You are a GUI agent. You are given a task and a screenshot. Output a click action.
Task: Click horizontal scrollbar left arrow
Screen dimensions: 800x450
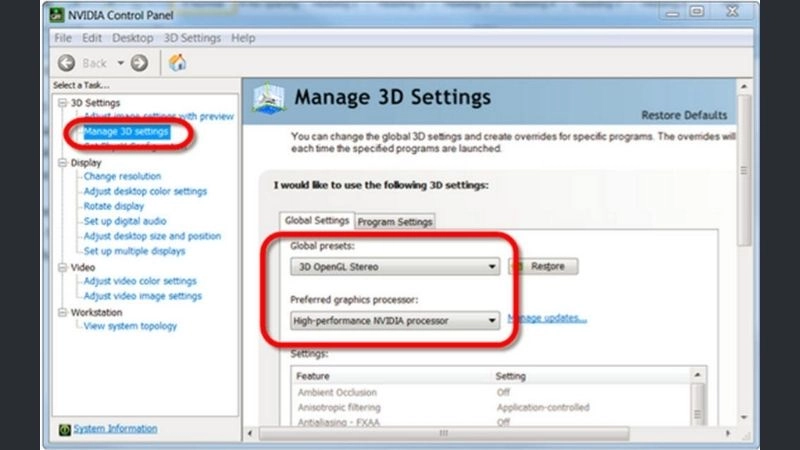point(249,434)
